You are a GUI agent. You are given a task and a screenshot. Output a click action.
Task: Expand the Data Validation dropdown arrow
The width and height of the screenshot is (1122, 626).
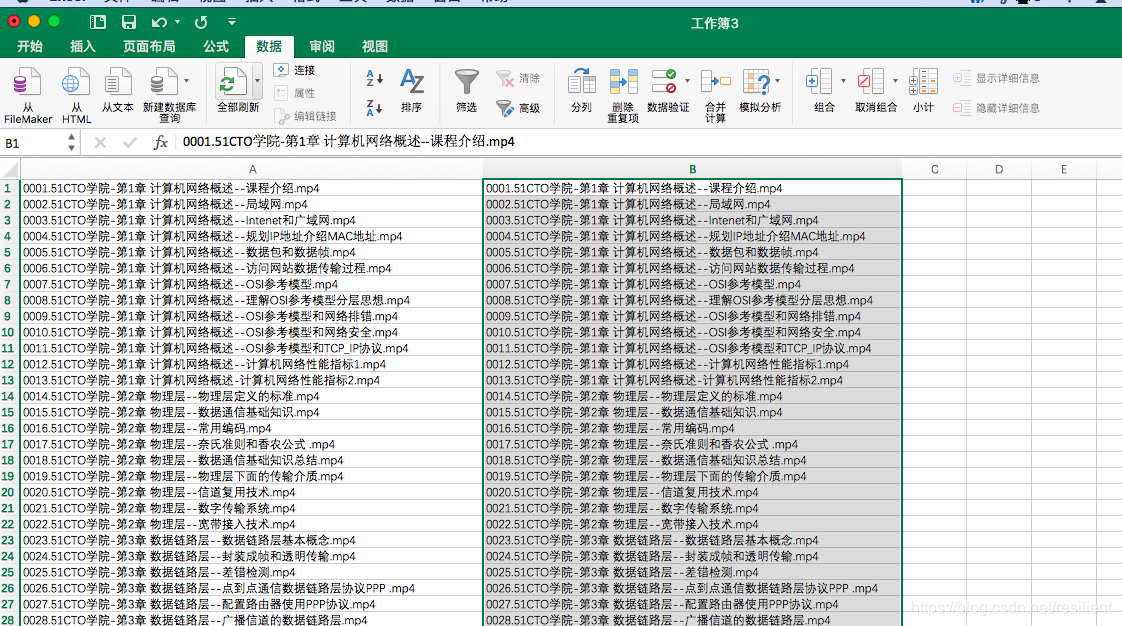[688, 81]
